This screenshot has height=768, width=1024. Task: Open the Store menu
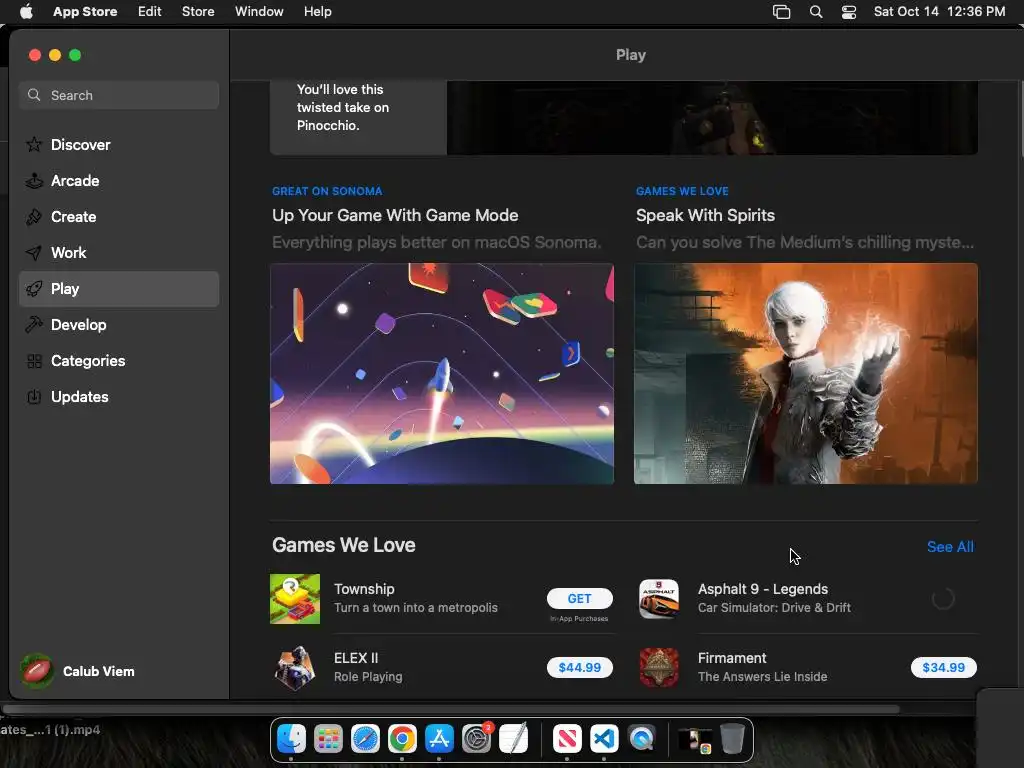pos(198,11)
